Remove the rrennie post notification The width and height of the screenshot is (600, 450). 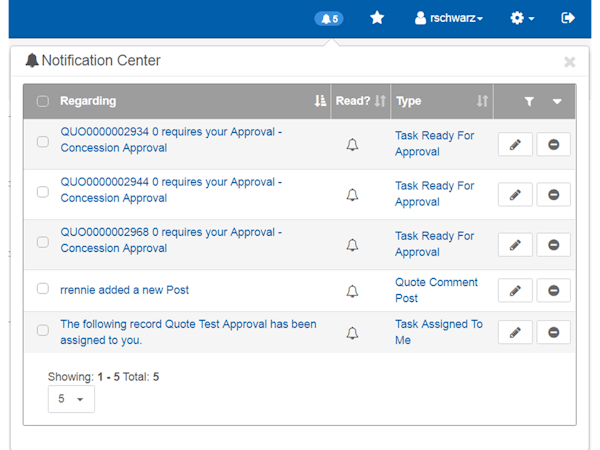553,291
